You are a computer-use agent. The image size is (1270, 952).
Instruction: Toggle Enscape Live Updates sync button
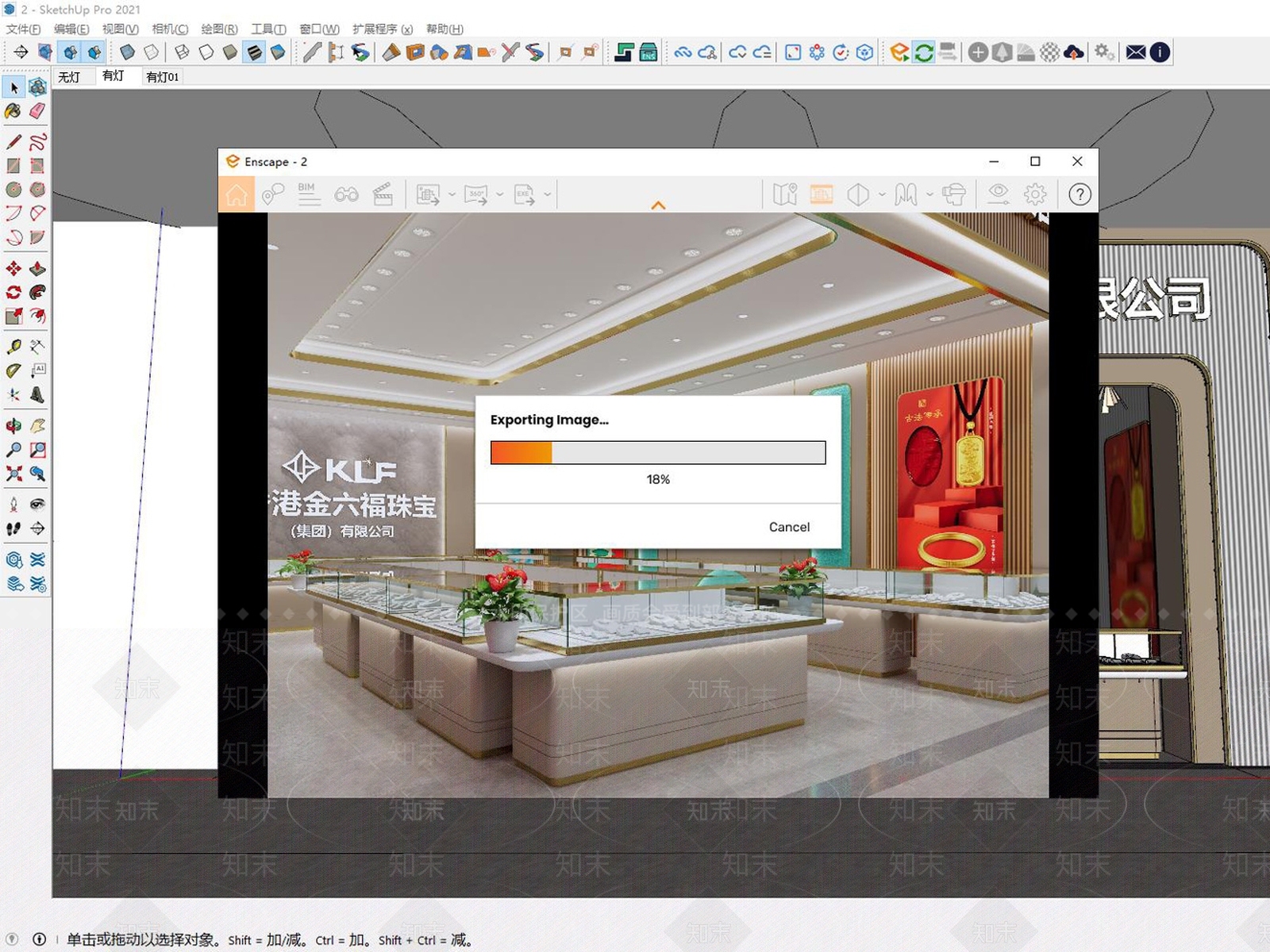[923, 52]
